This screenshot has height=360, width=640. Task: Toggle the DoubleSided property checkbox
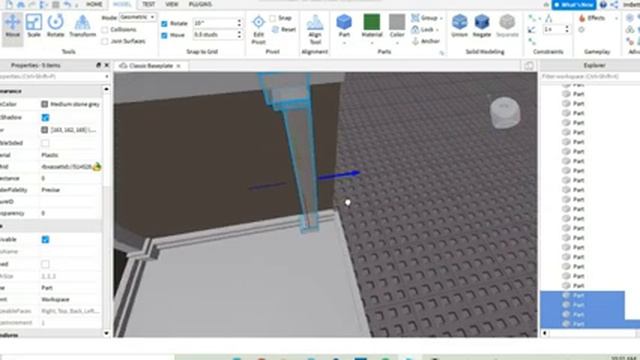pyautogui.click(x=45, y=143)
